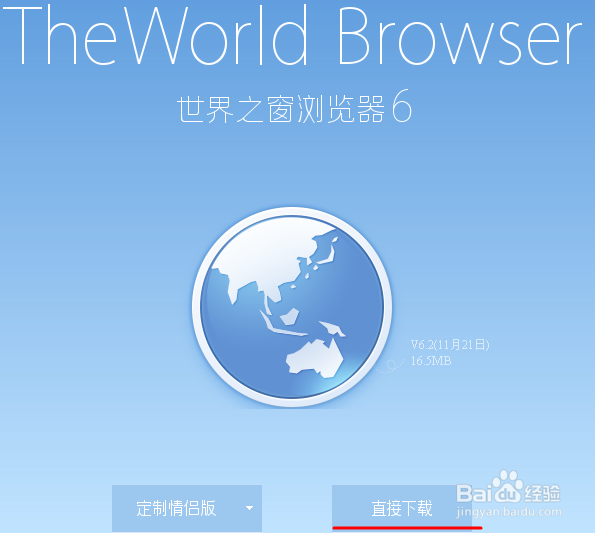
Task: Open the jingyan.baidu.com link text
Action: click(509, 512)
